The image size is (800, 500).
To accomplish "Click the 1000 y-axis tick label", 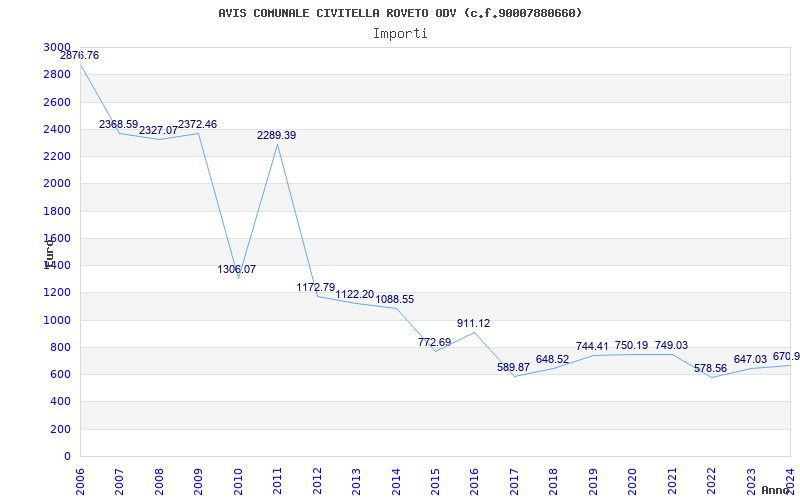I will pos(57,320).
